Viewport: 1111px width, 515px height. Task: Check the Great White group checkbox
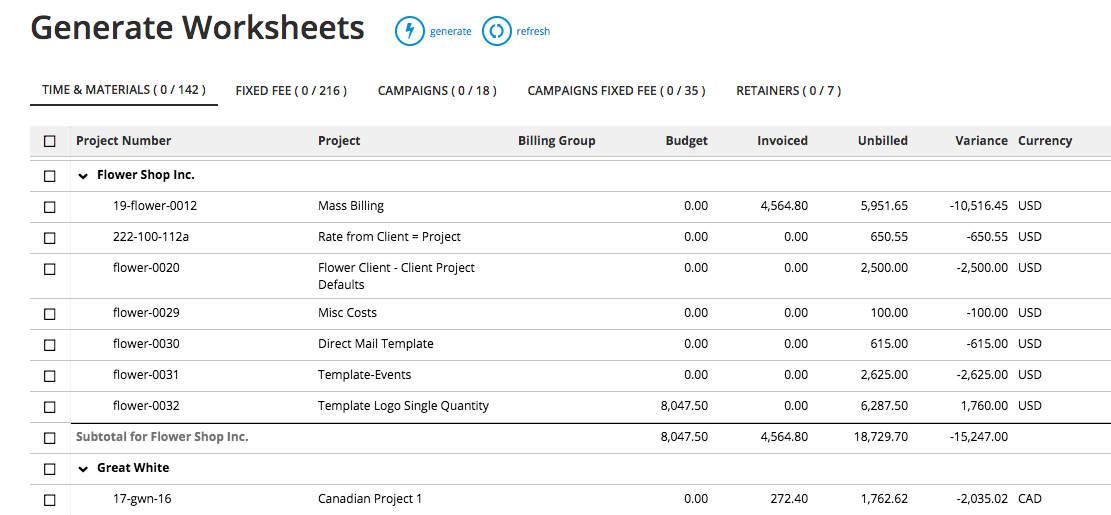tap(50, 469)
